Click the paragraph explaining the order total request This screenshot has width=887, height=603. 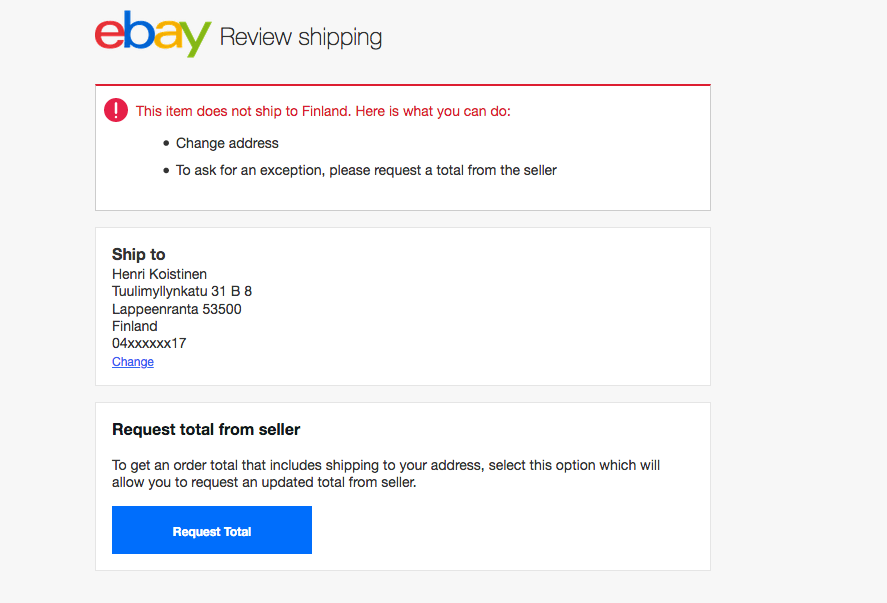pyautogui.click(x=386, y=473)
